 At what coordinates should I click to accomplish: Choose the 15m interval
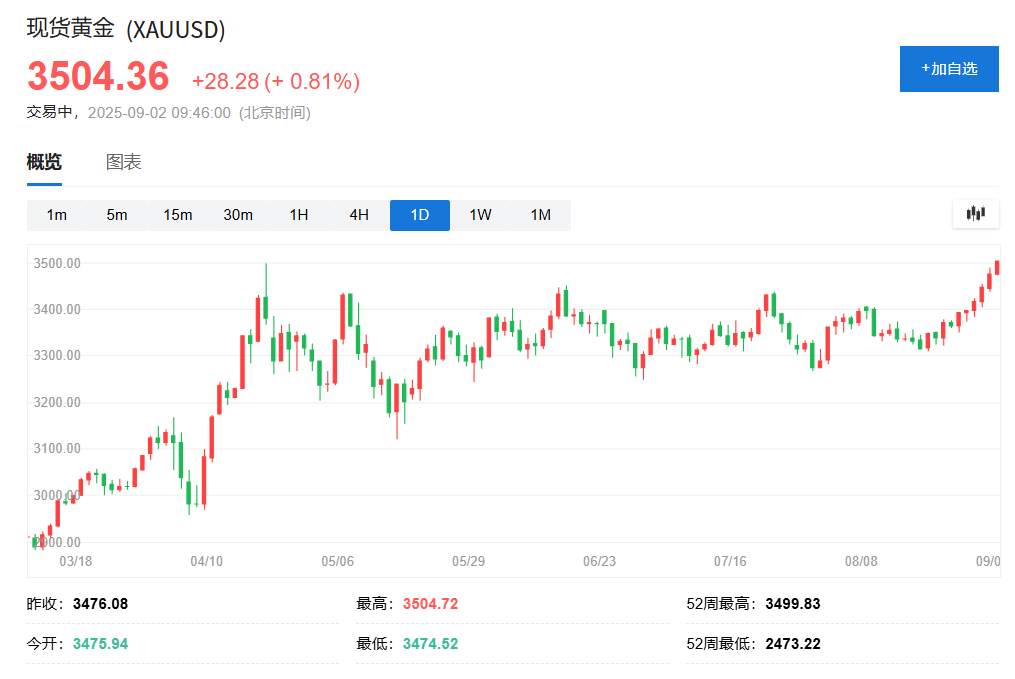point(178,215)
